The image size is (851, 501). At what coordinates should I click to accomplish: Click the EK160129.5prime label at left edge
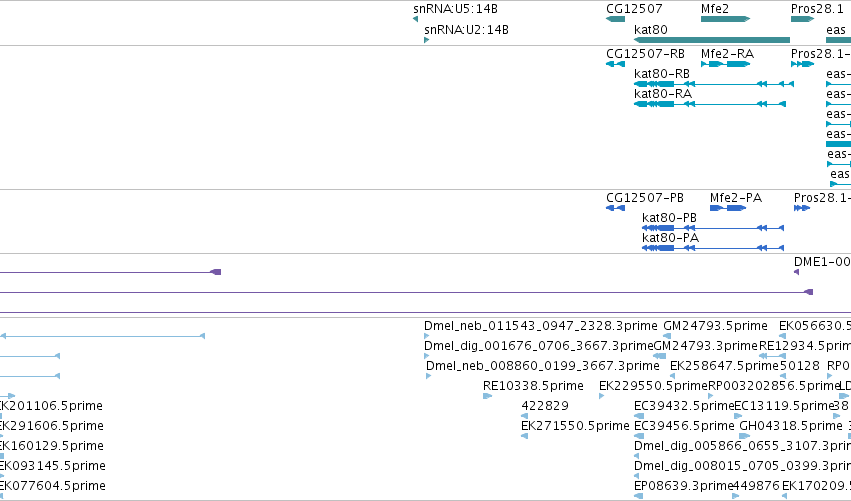[x=52, y=446]
